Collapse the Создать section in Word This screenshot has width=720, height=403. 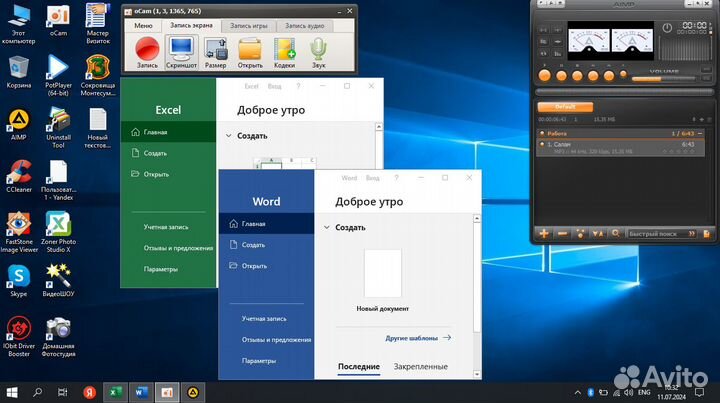click(326, 227)
